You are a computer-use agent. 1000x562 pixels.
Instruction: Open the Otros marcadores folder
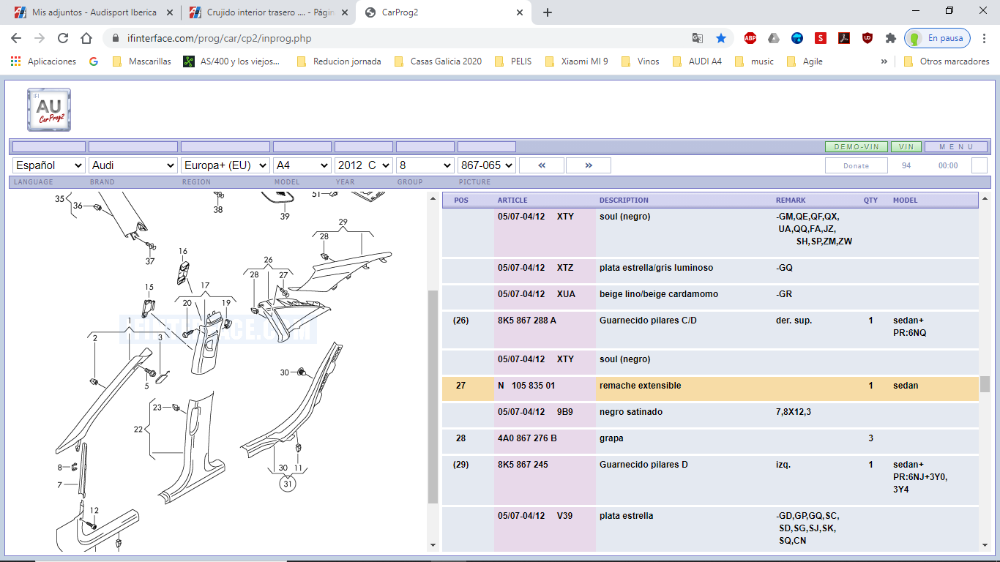click(946, 61)
